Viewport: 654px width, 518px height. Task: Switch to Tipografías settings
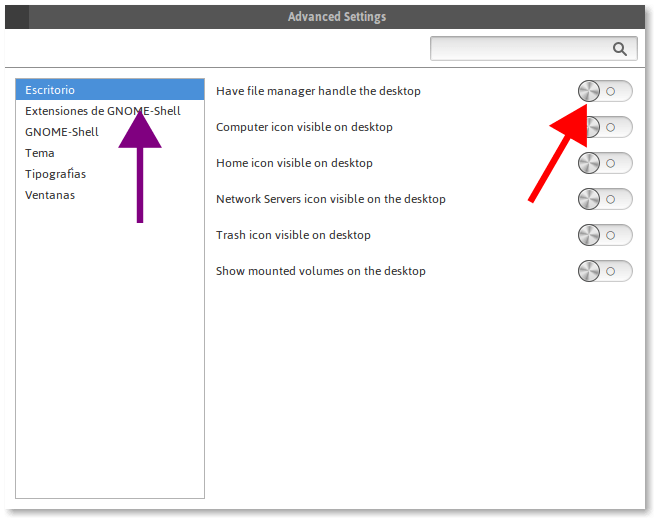56,174
